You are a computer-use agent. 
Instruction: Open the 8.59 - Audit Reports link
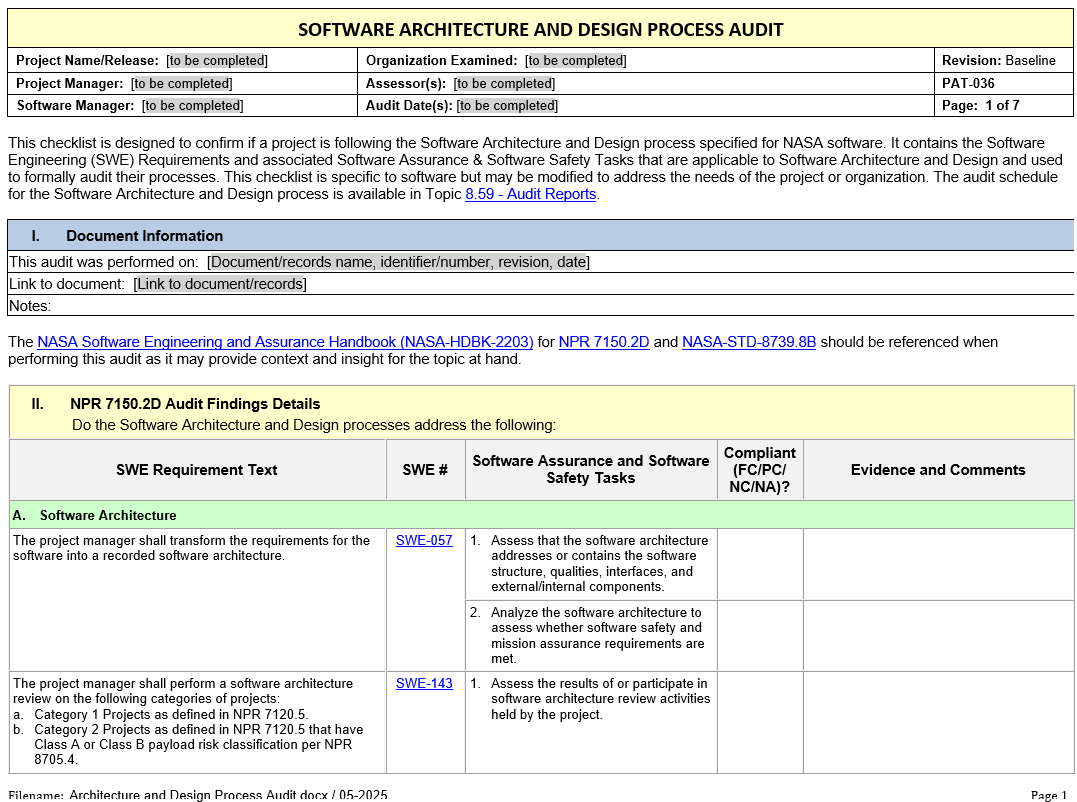point(530,194)
